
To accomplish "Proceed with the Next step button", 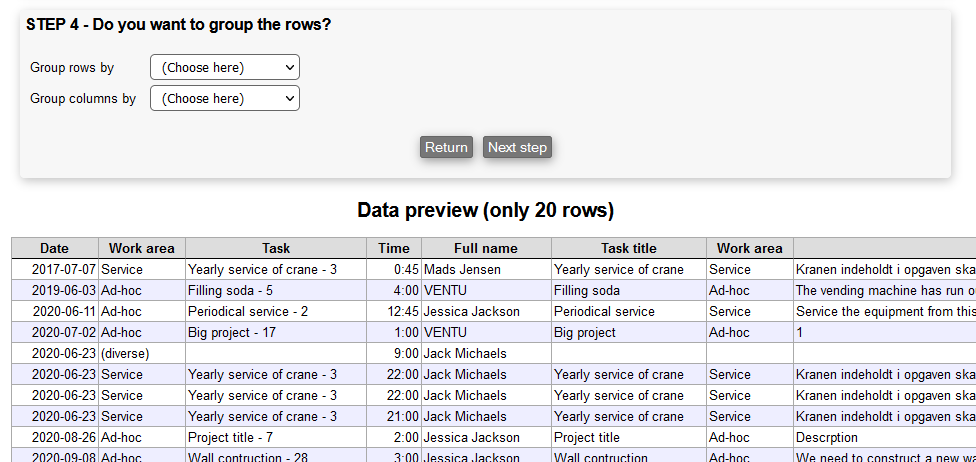I will [x=517, y=147].
